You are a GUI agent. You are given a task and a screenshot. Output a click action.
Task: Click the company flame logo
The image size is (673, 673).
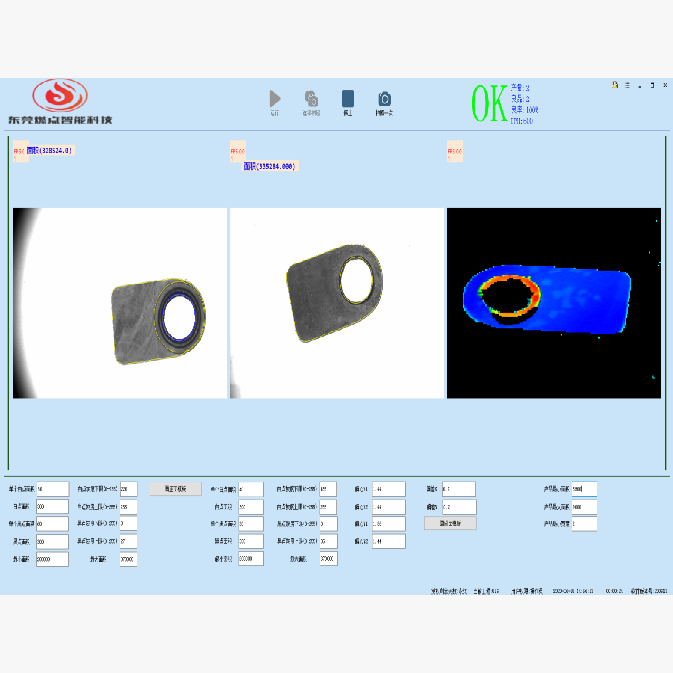[x=60, y=96]
